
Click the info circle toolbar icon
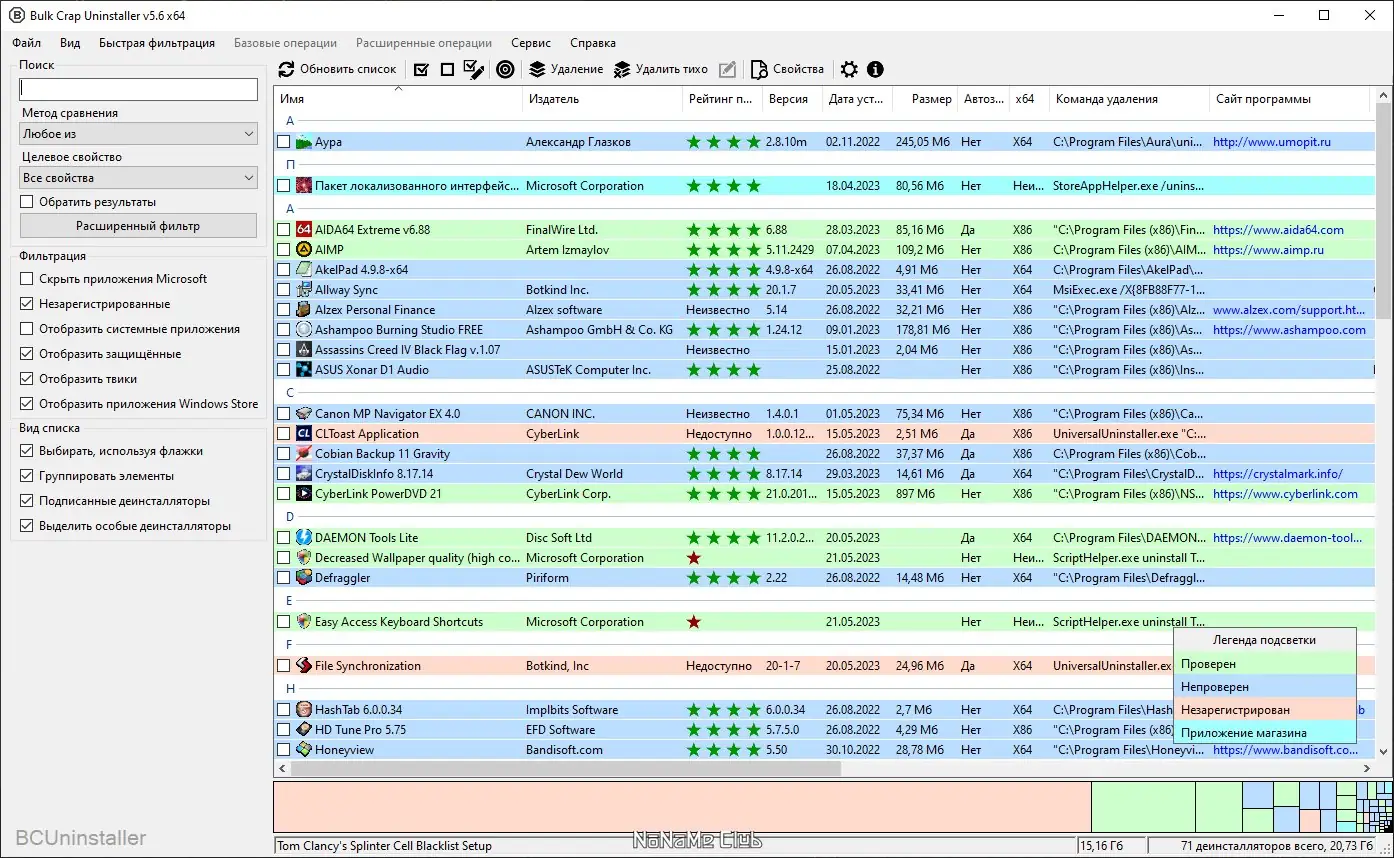(875, 69)
